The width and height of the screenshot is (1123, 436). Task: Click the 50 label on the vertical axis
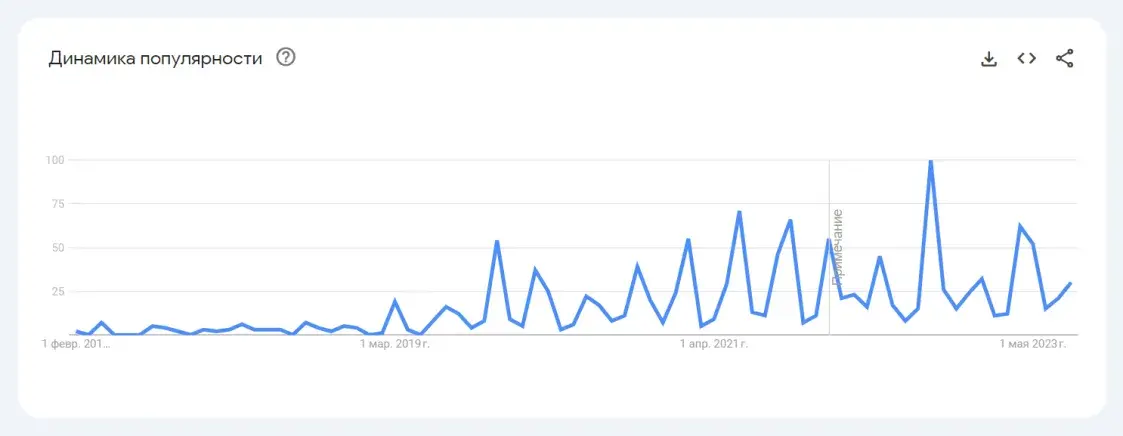[58, 248]
